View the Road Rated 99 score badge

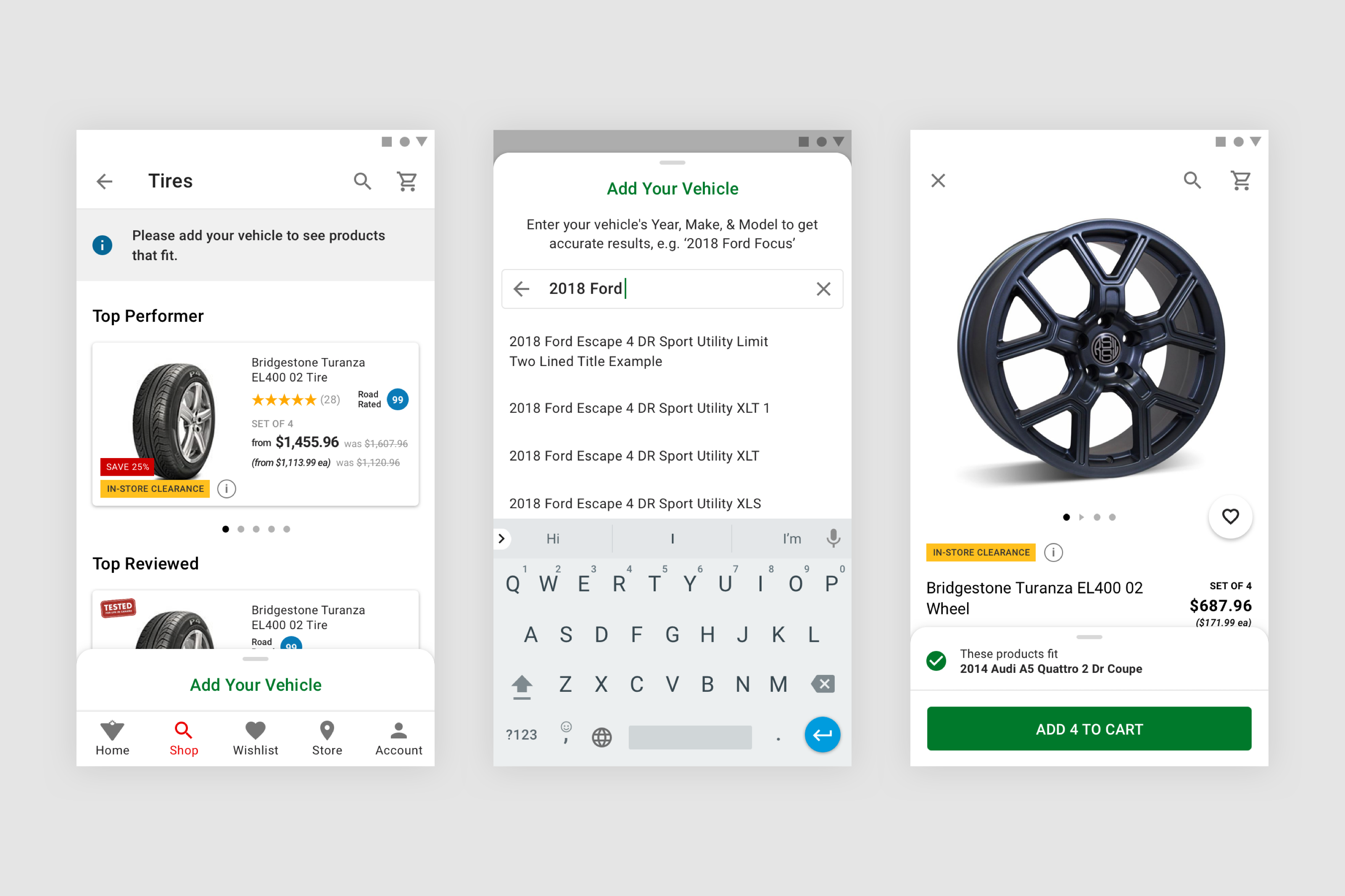point(398,399)
